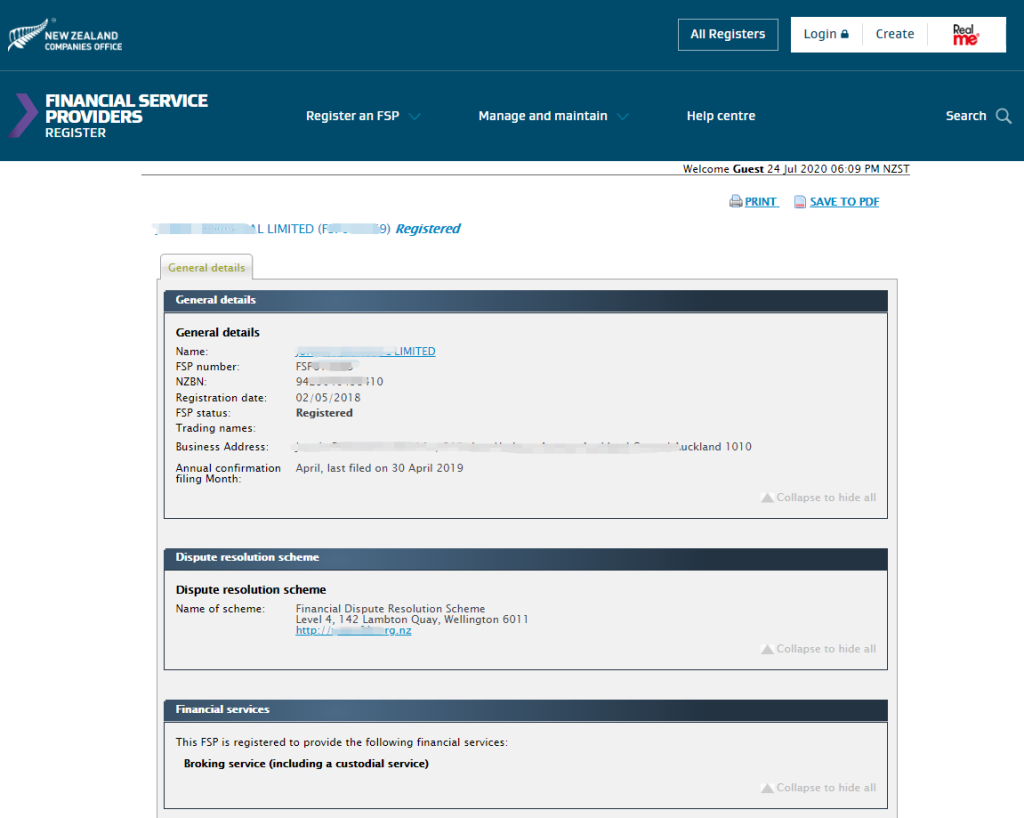Image resolution: width=1024 pixels, height=818 pixels.
Task: Click the Save to PDF link
Action: [844, 202]
